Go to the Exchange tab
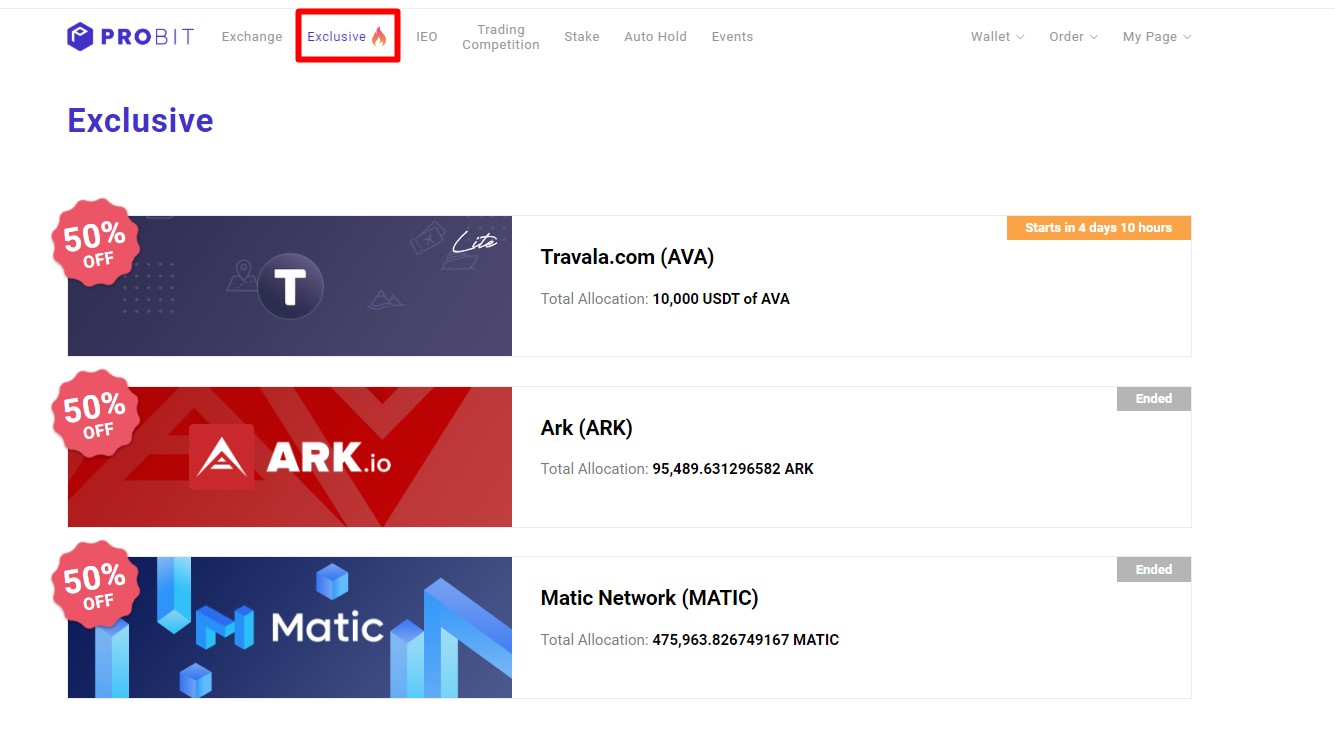The width and height of the screenshot is (1335, 736). click(252, 37)
